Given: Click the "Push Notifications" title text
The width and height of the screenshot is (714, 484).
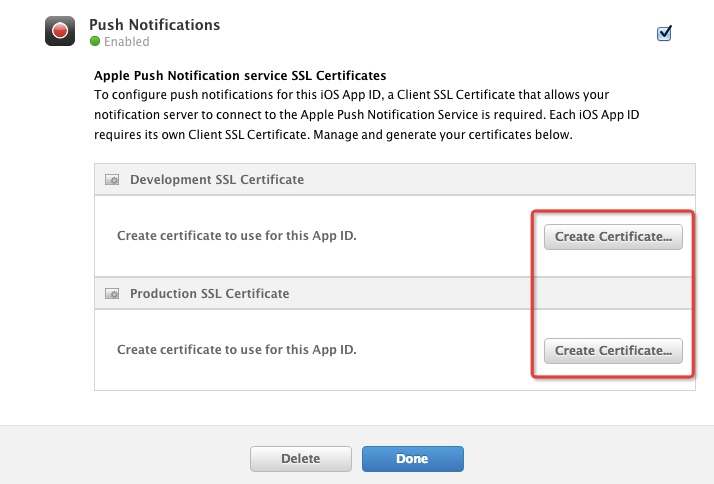Looking at the screenshot, I should pos(154,24).
